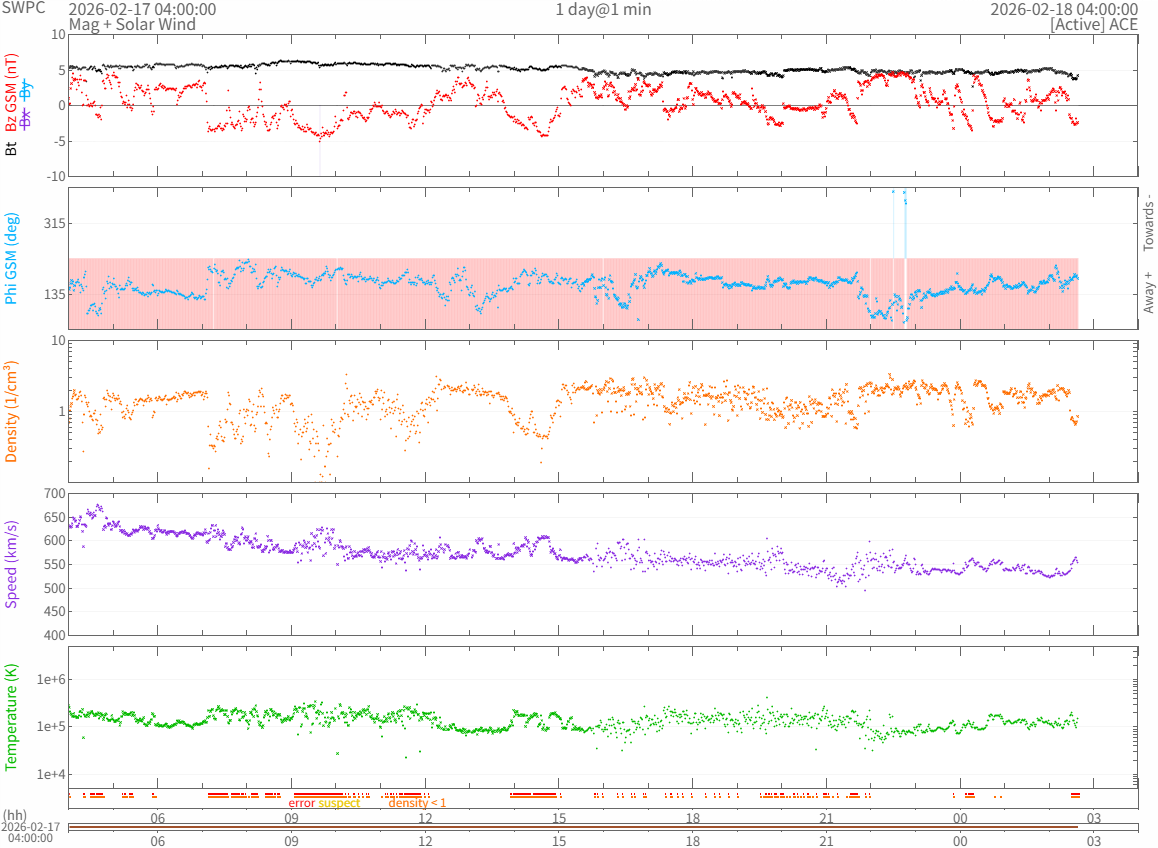Click the yellow 'suspect' flag legend
The image size is (1158, 848).
[x=339, y=803]
